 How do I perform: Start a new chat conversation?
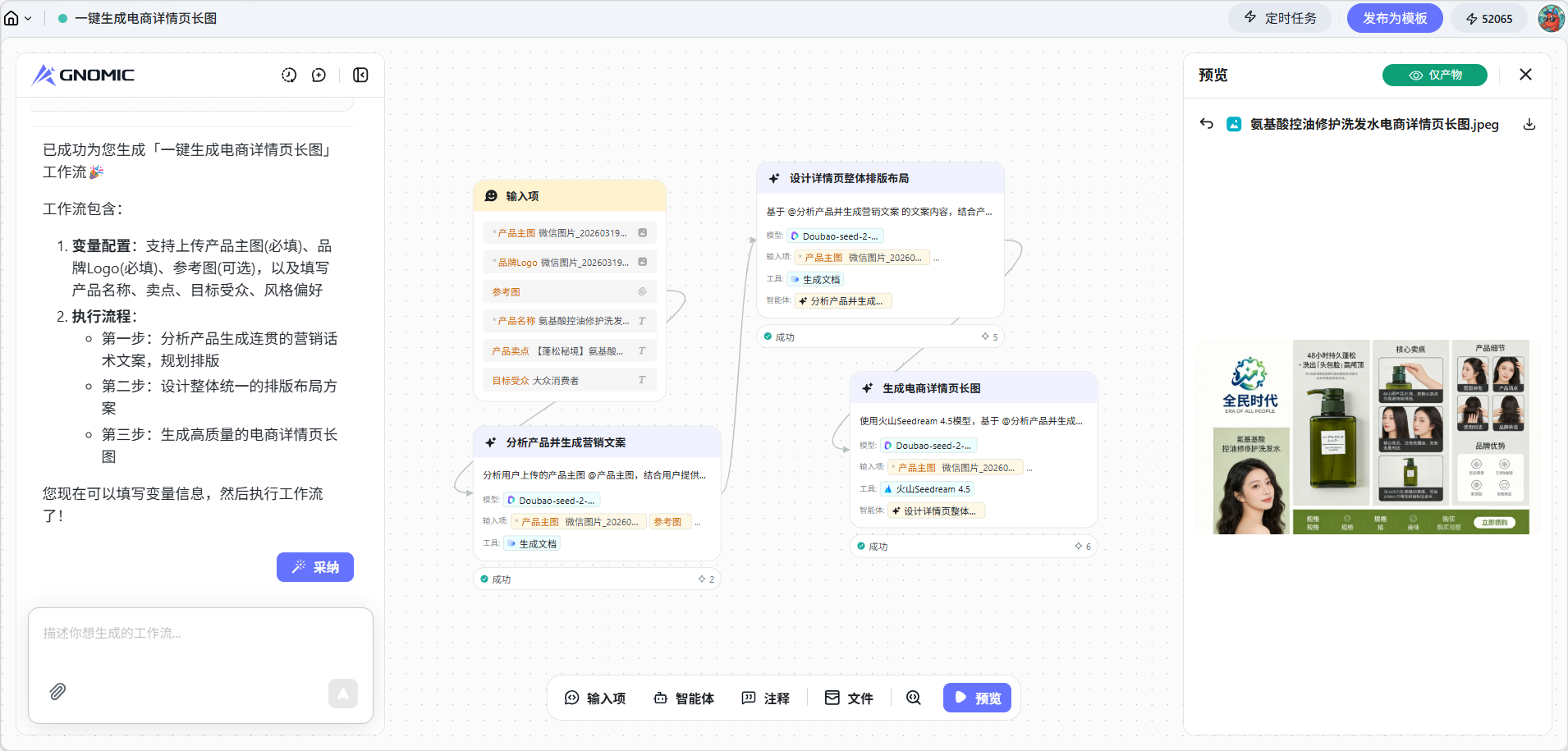pos(319,76)
